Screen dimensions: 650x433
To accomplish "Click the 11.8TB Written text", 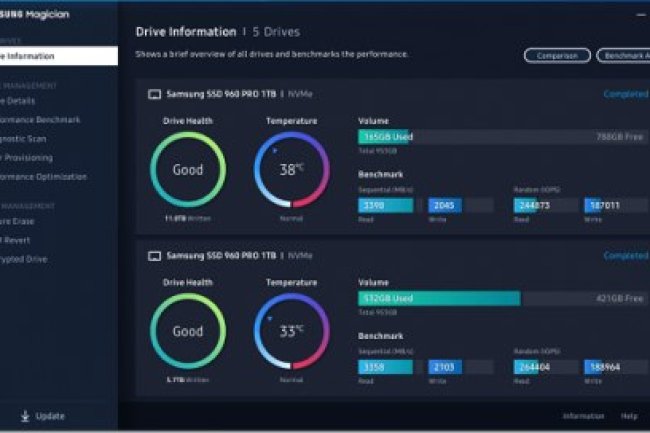I will [x=188, y=218].
